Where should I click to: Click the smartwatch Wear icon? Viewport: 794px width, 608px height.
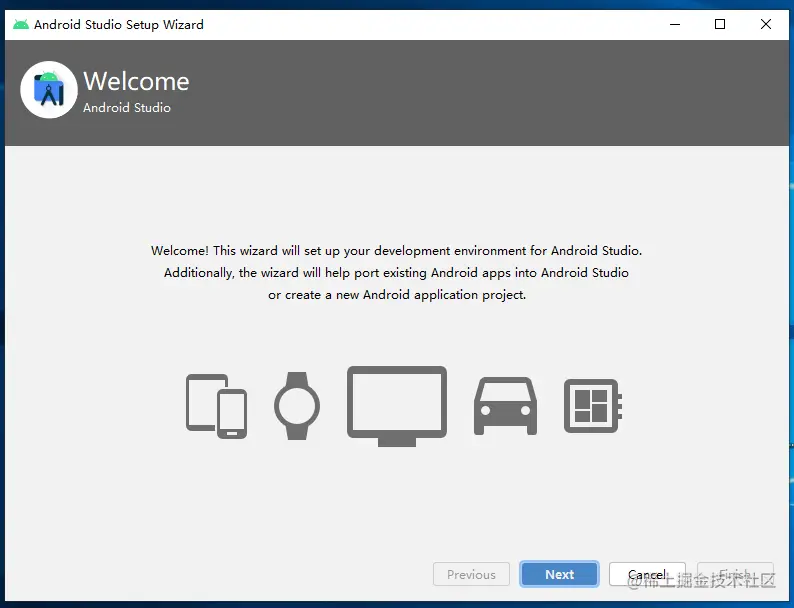297,406
